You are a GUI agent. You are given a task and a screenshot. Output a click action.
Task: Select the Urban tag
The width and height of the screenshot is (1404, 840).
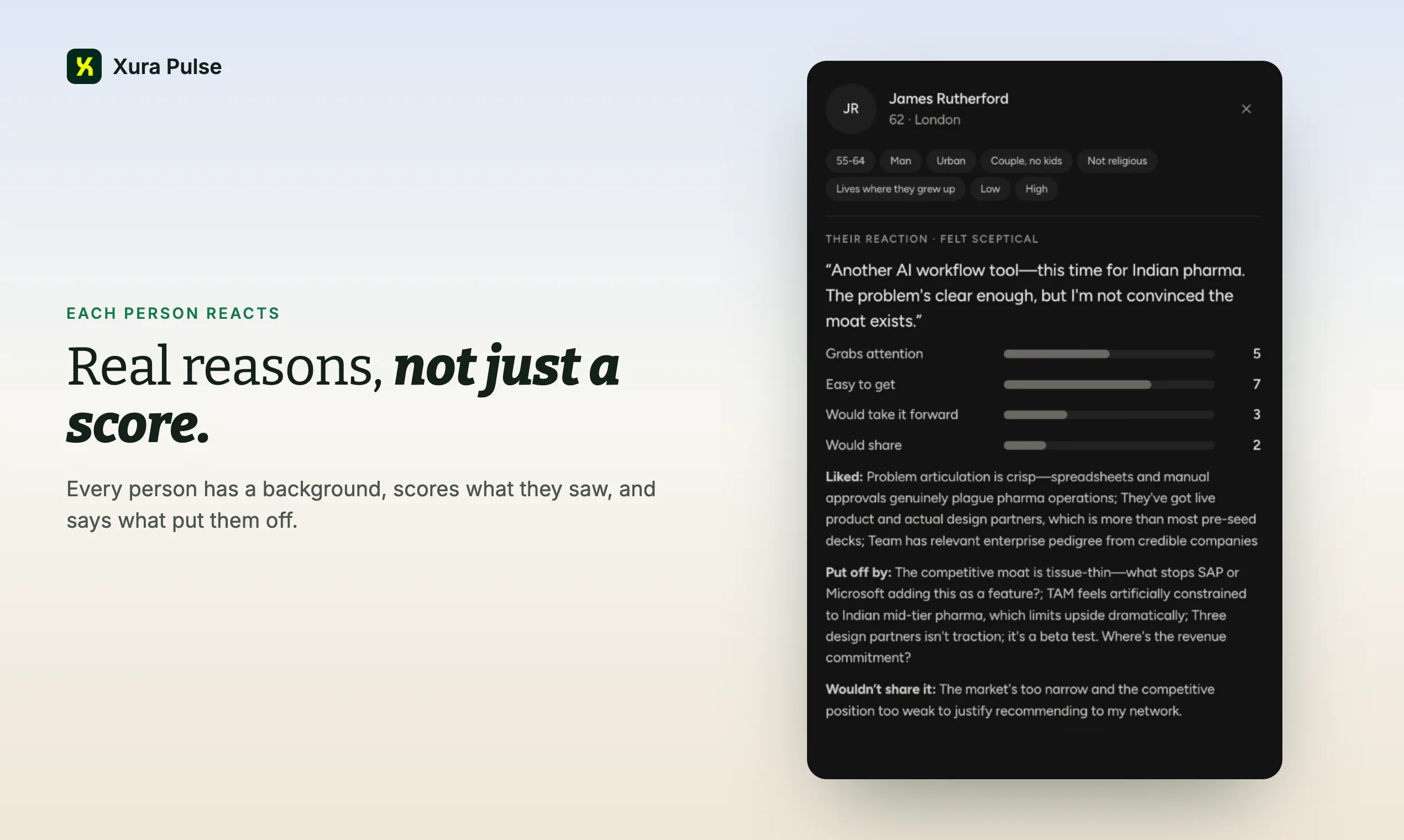tap(951, 161)
